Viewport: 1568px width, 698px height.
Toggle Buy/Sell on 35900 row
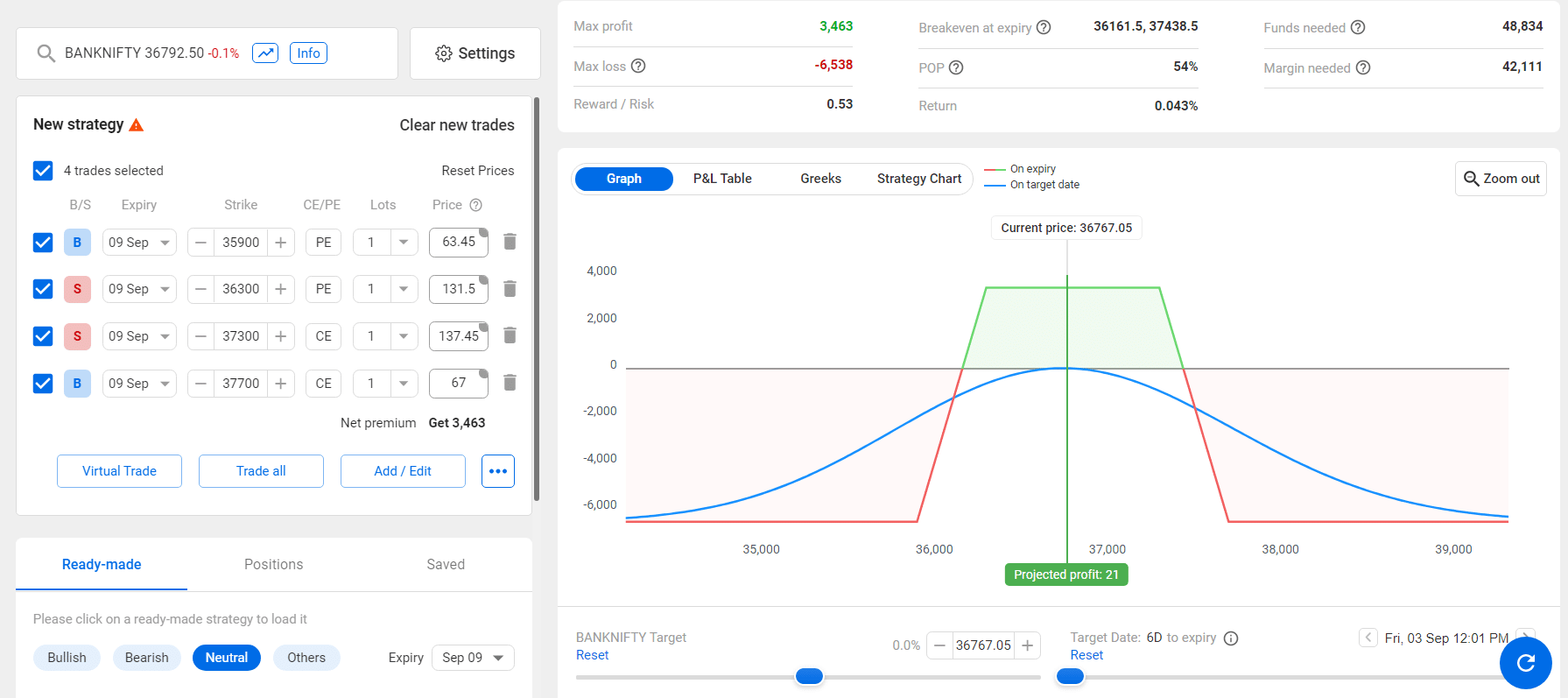tap(77, 243)
